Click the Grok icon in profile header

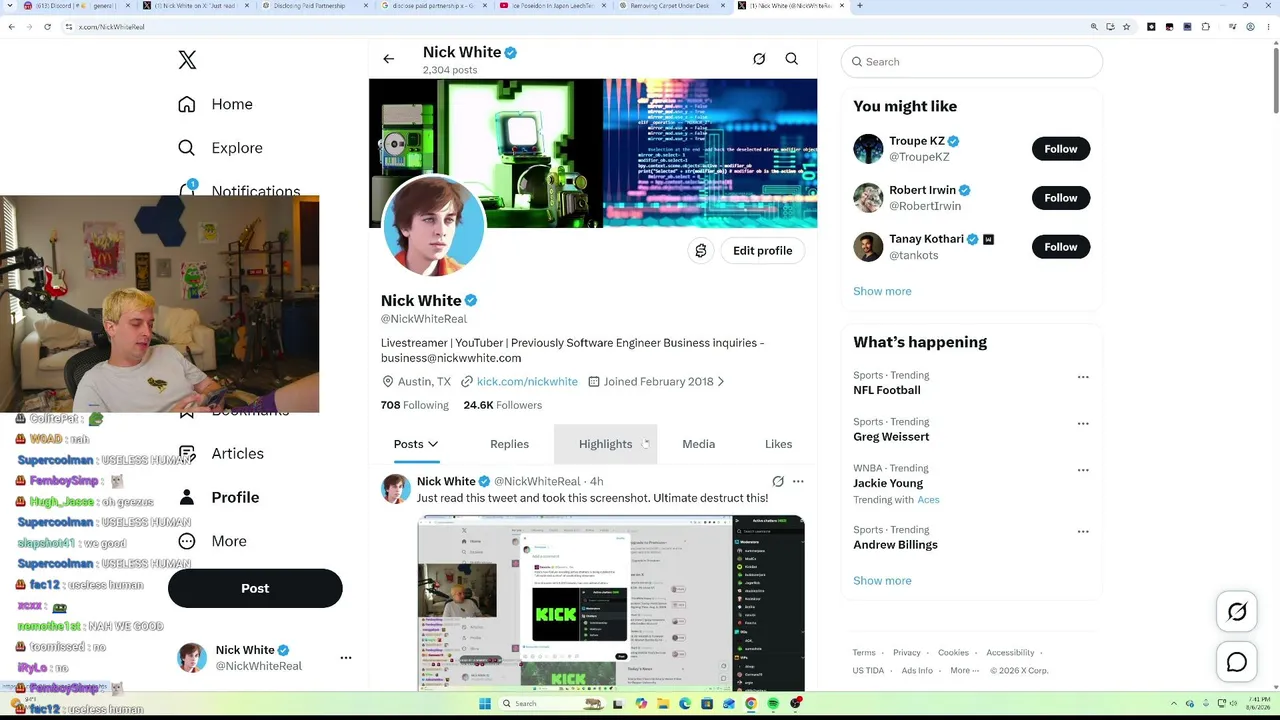tap(759, 59)
